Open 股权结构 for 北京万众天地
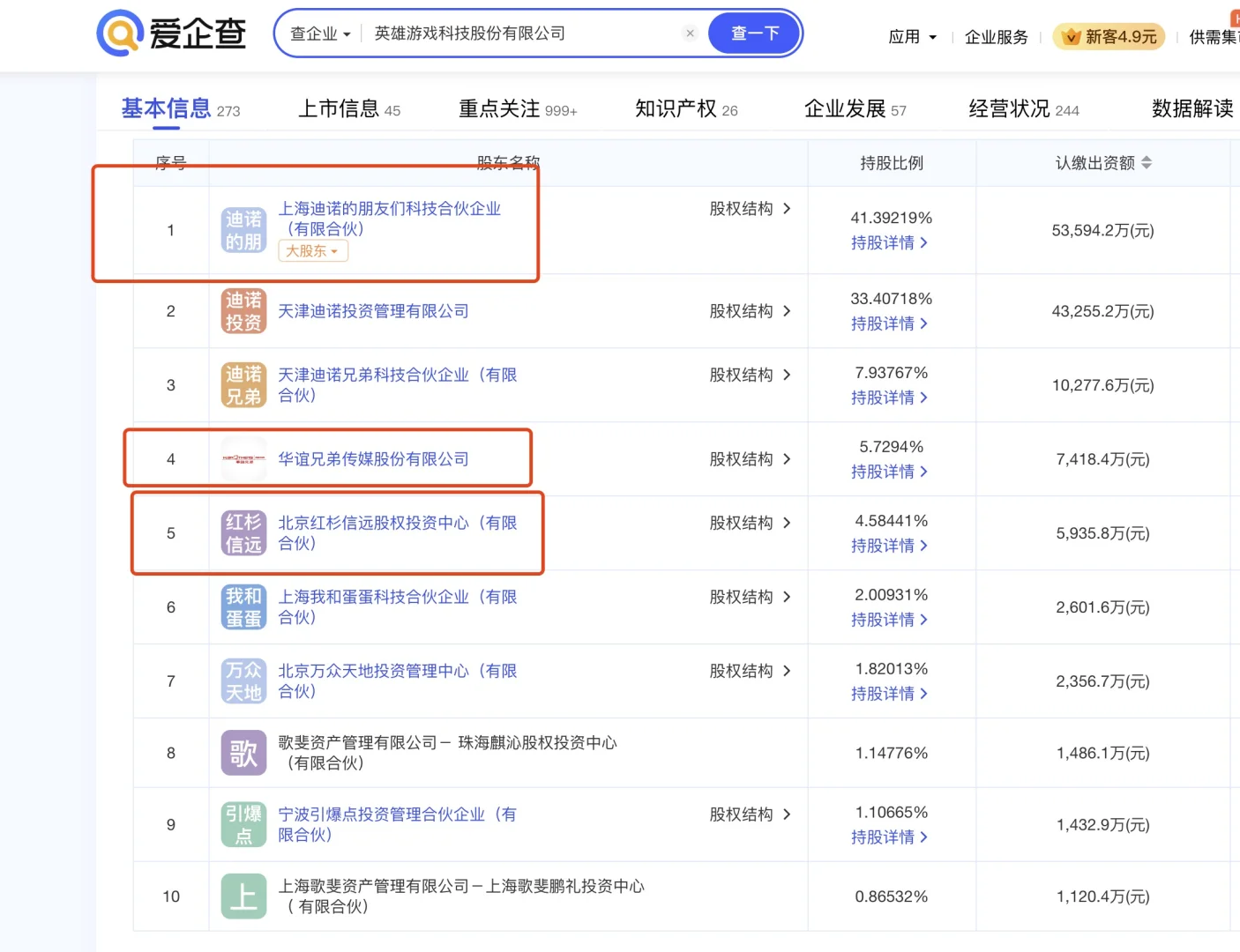The height and width of the screenshot is (952, 1240). (751, 671)
